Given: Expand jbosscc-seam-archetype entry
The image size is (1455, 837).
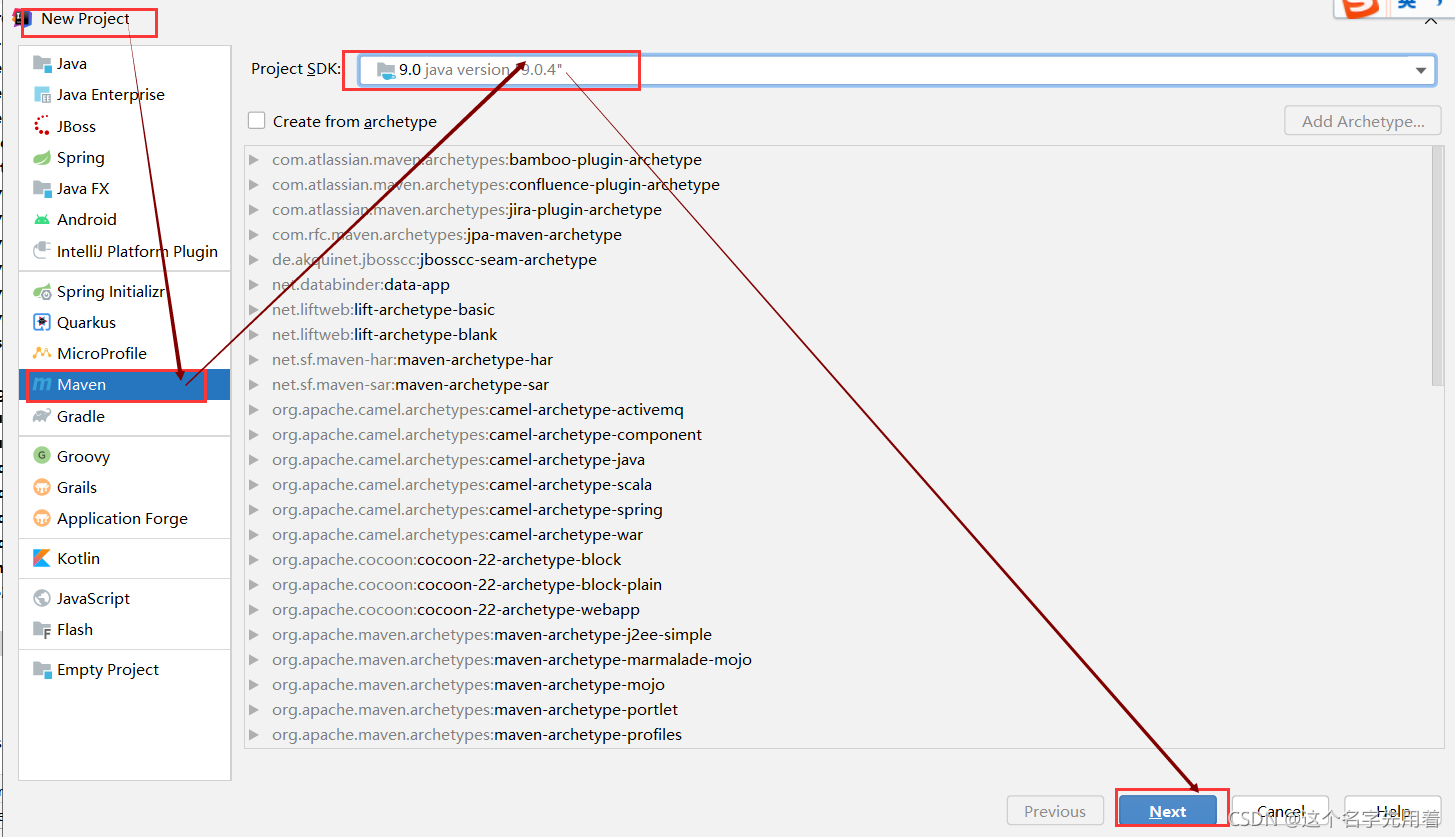Looking at the screenshot, I should (254, 260).
